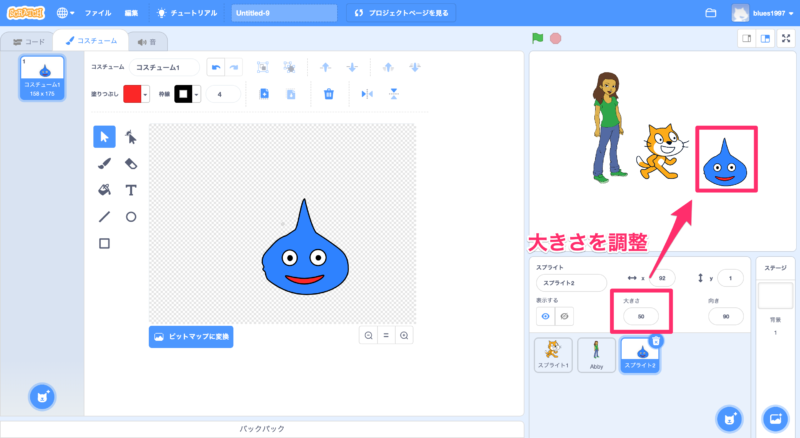Screen dimensions: 800x438
Task: Open the language globe menu
Action: point(66,13)
